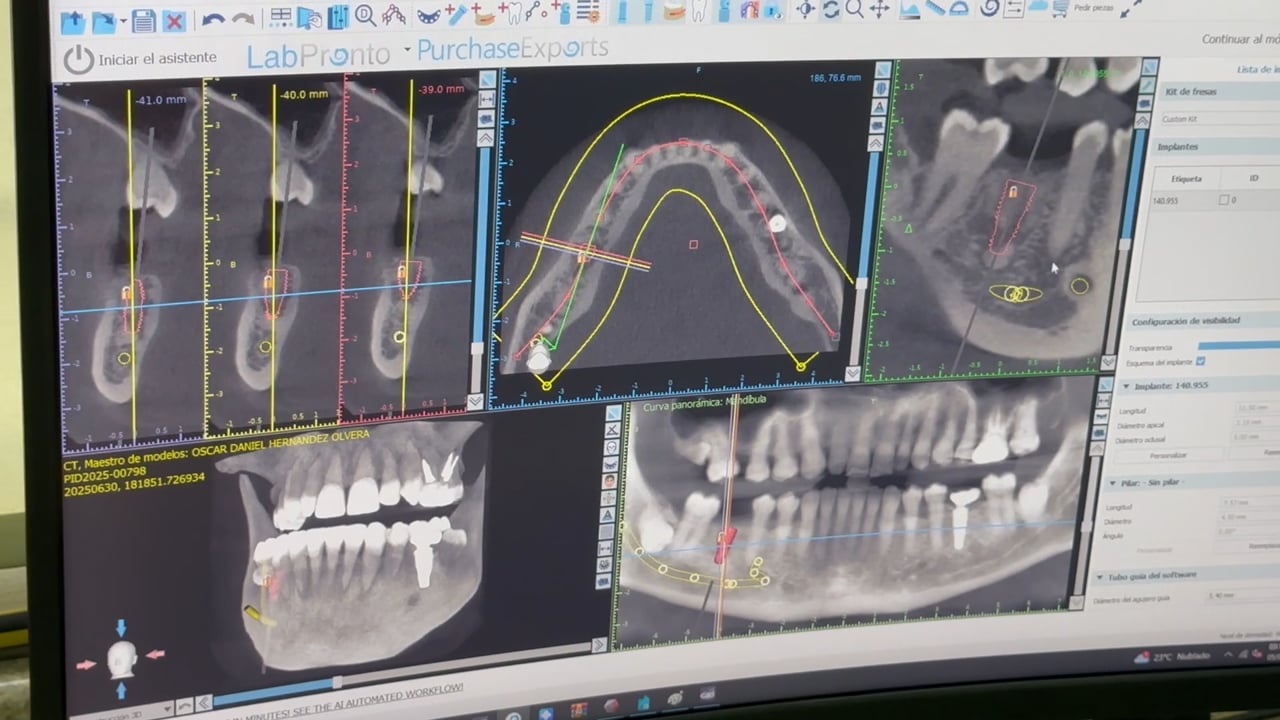Click the face icon in panoramic view toolbar
Screen dimensions: 1280x720
[609, 480]
